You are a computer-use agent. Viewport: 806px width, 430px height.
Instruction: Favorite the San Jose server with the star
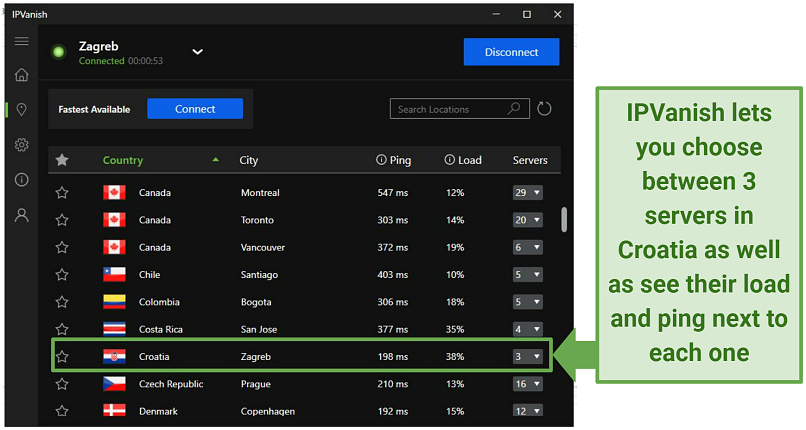click(x=62, y=329)
